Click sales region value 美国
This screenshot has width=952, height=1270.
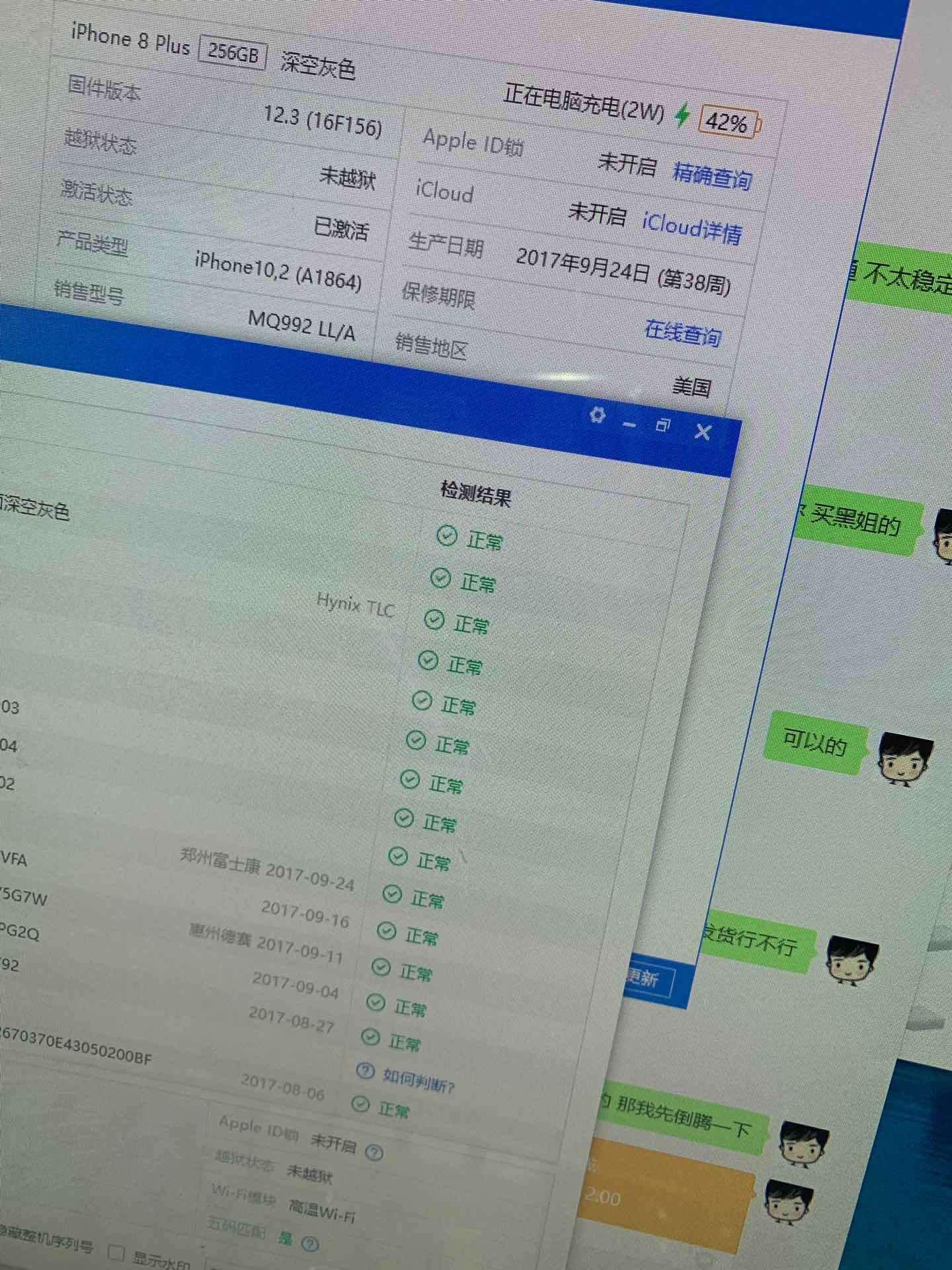[692, 386]
